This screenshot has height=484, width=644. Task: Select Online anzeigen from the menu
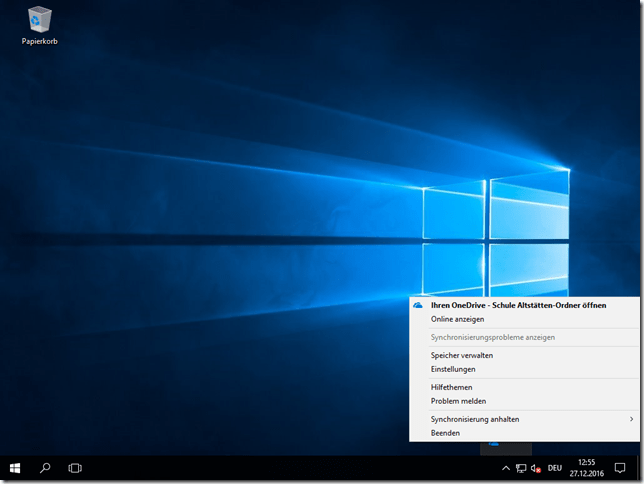[x=457, y=319]
